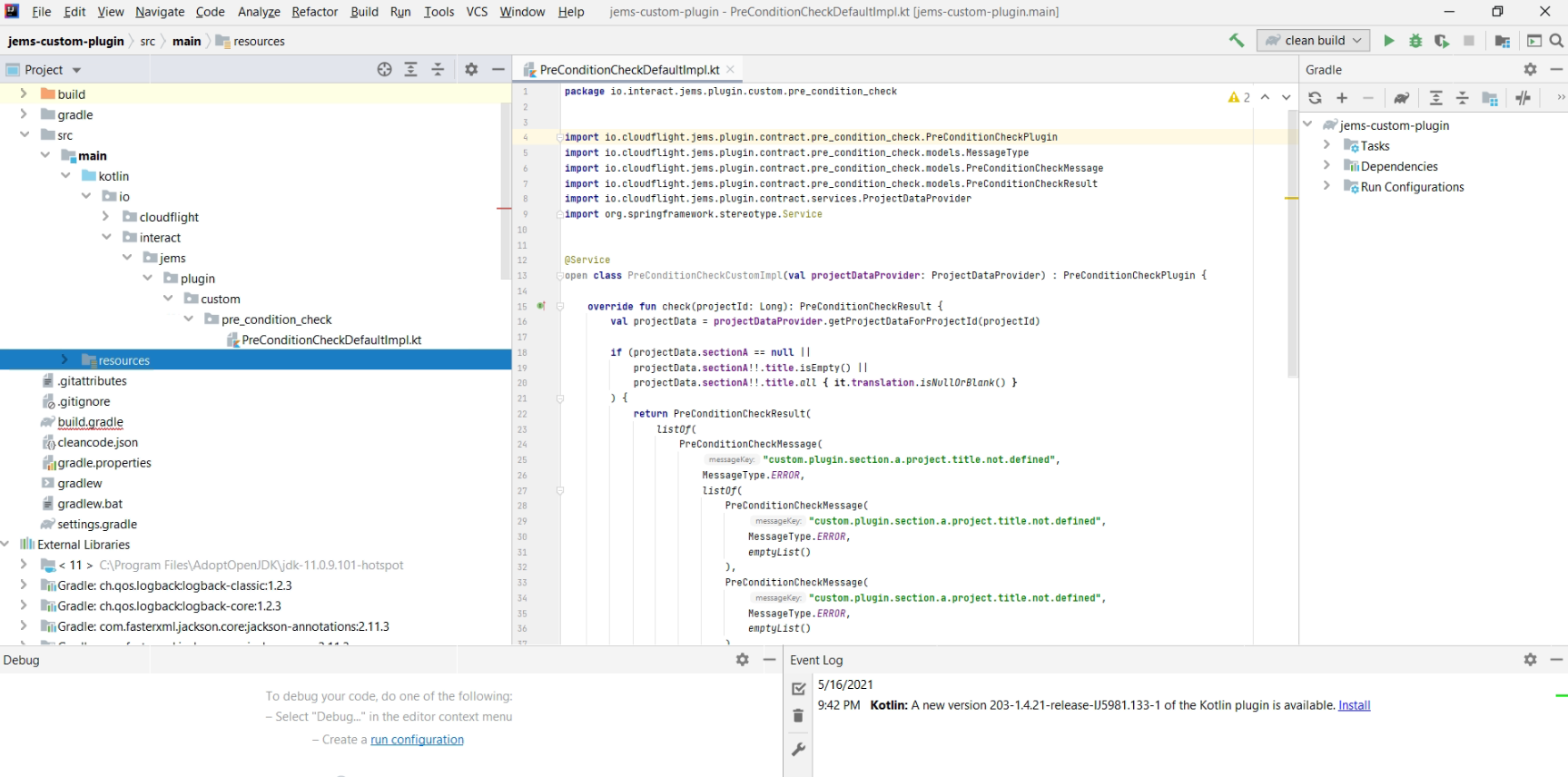The width and height of the screenshot is (1568, 777).
Task: Expand Tasks node in Gradle panel
Action: (x=1326, y=146)
